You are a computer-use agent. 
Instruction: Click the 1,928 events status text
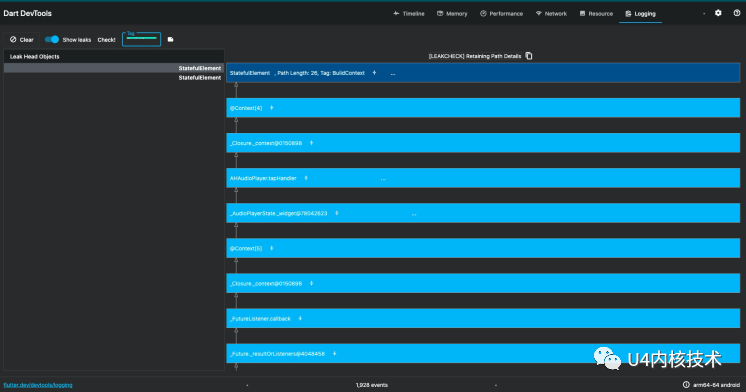pos(372,385)
